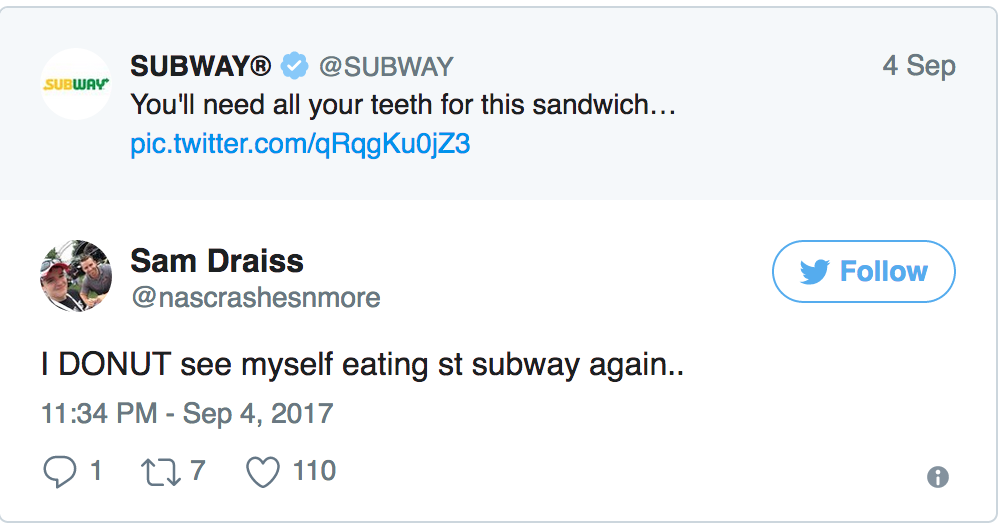Click the retweet arrows icon
This screenshot has width=1004, height=524.
point(161,471)
